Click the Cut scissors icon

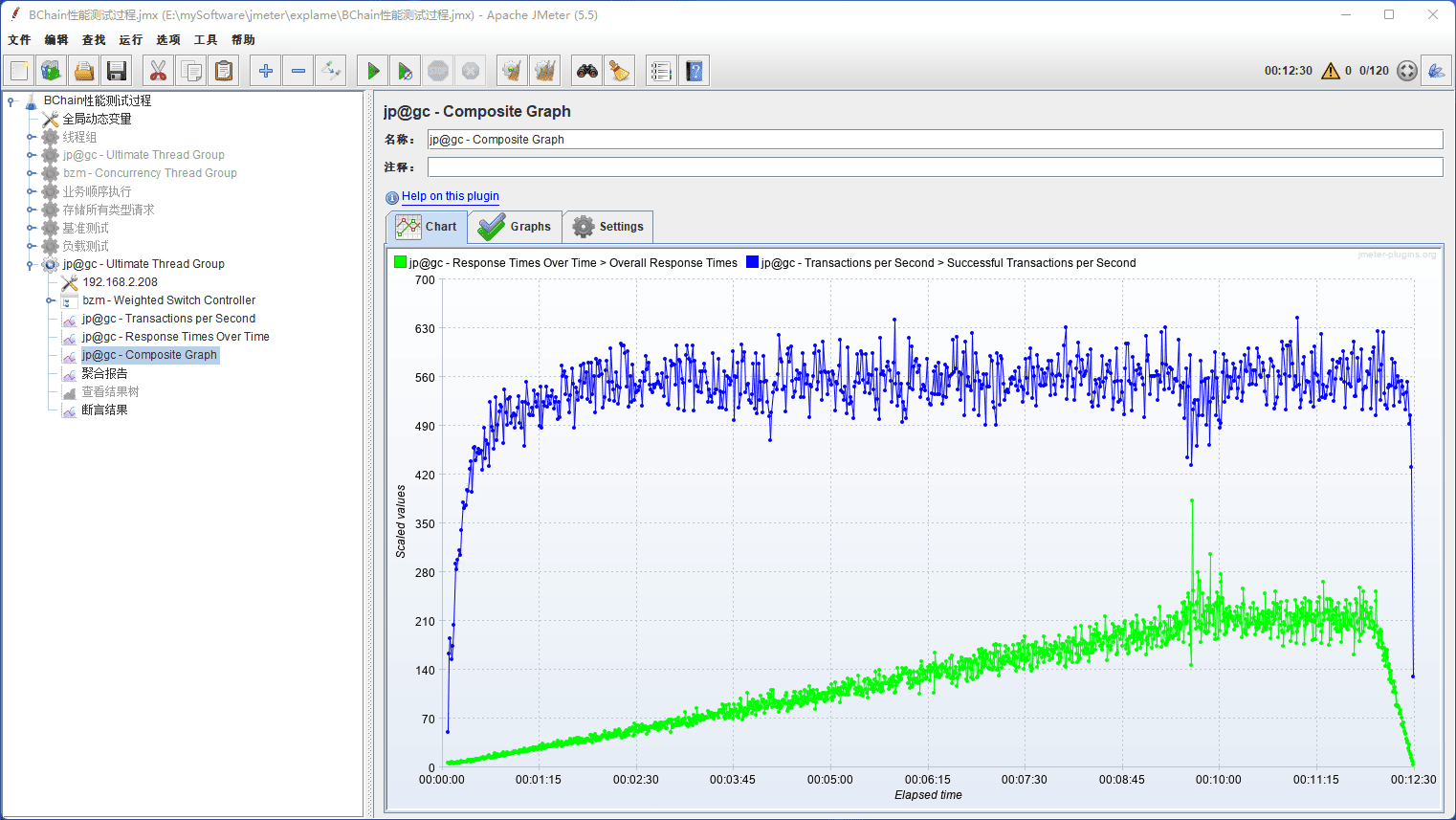[x=159, y=71]
